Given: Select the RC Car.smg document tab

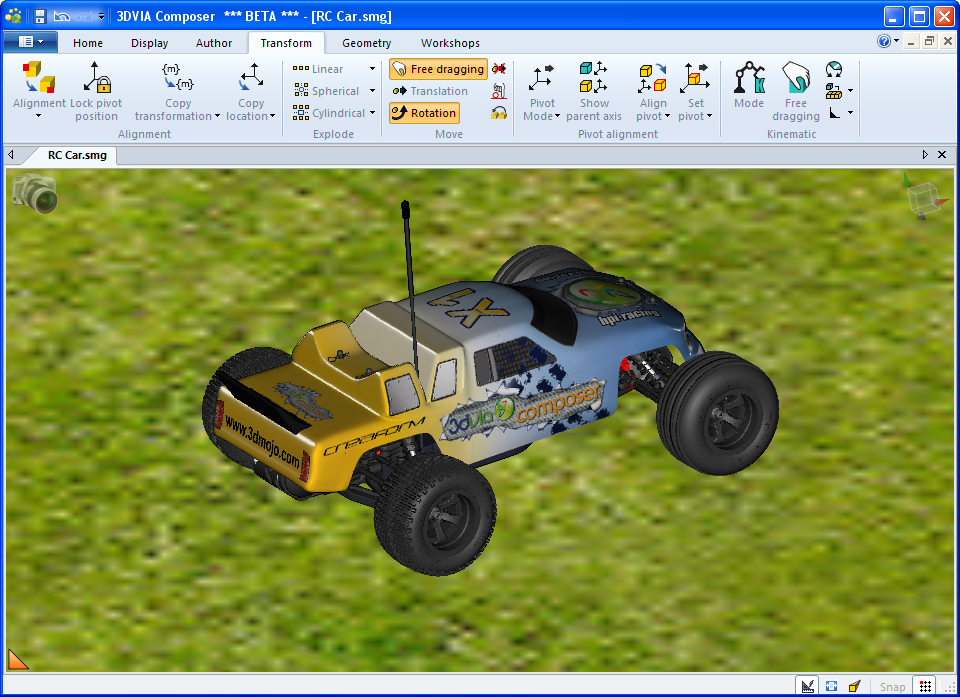Looking at the screenshot, I should [77, 155].
